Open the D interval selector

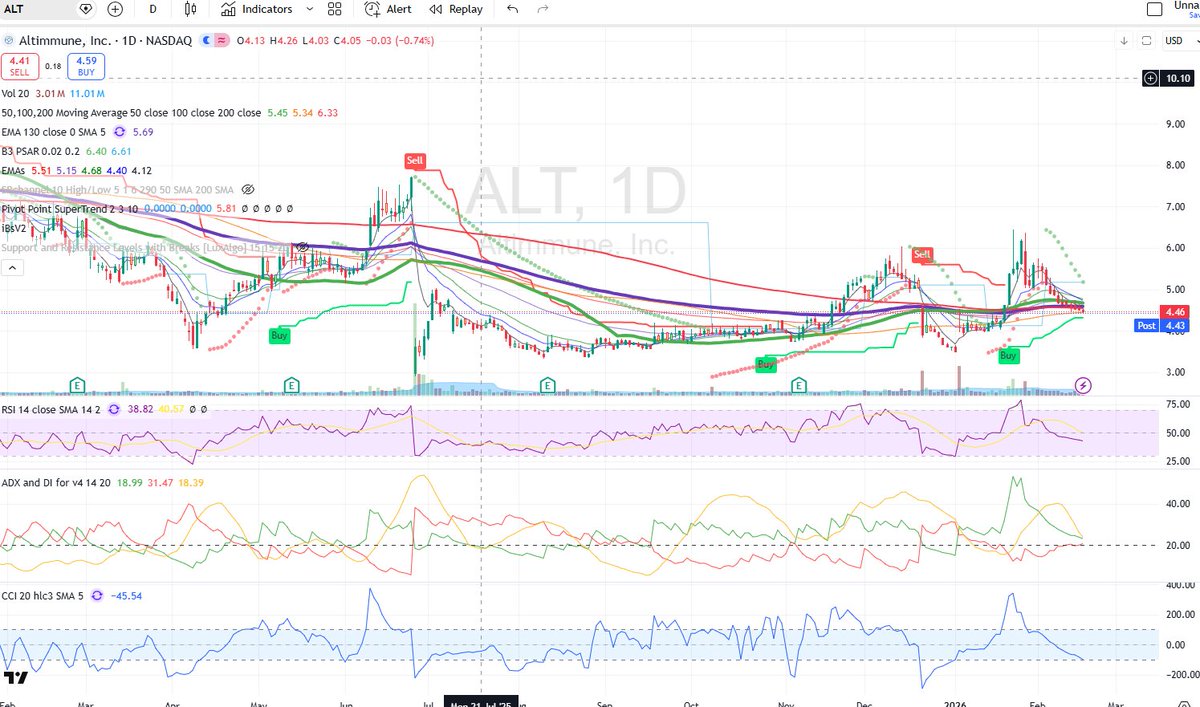[153, 9]
